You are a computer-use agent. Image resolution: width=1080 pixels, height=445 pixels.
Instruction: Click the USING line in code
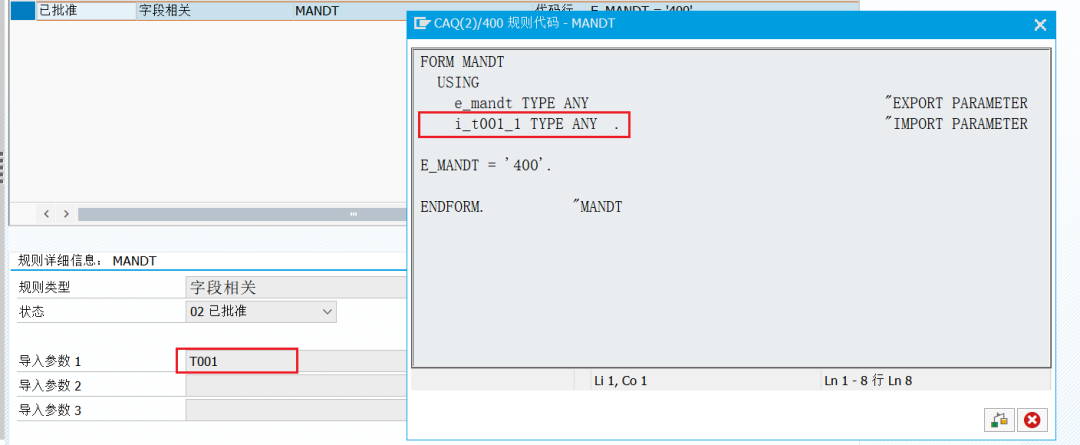coord(458,83)
